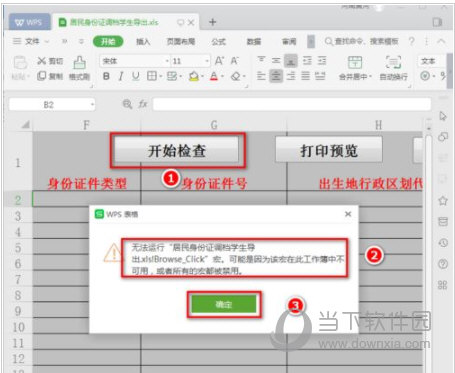Viewport: 455px width, 373px height.
Task: Click the sidebar history clock icon
Action: pos(443,243)
